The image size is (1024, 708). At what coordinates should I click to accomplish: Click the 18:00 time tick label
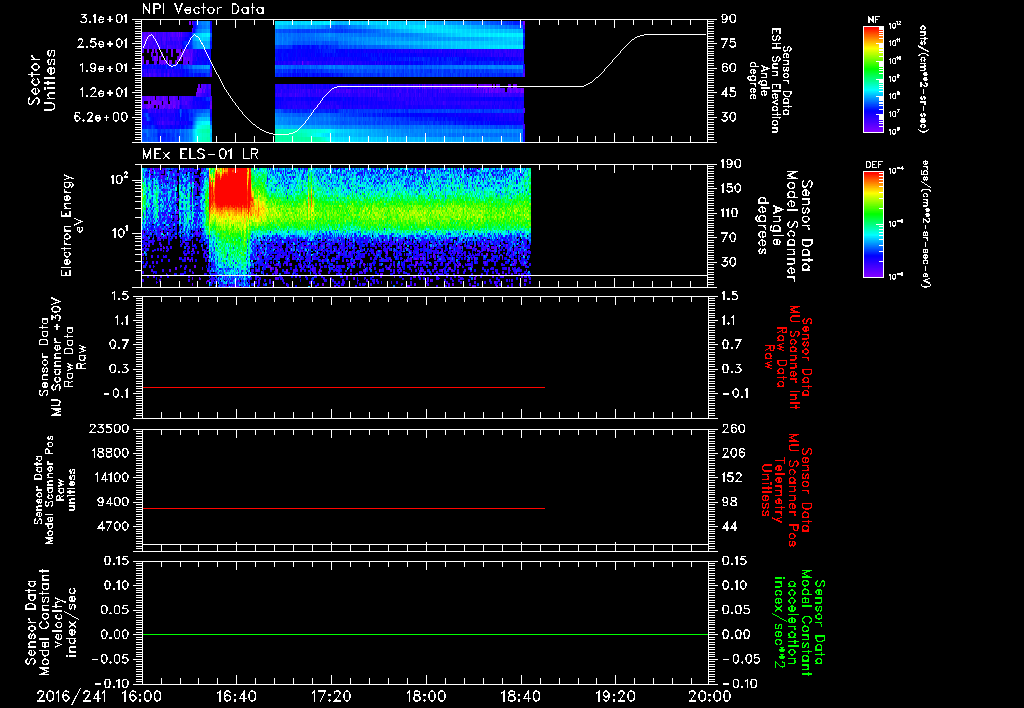point(426,696)
